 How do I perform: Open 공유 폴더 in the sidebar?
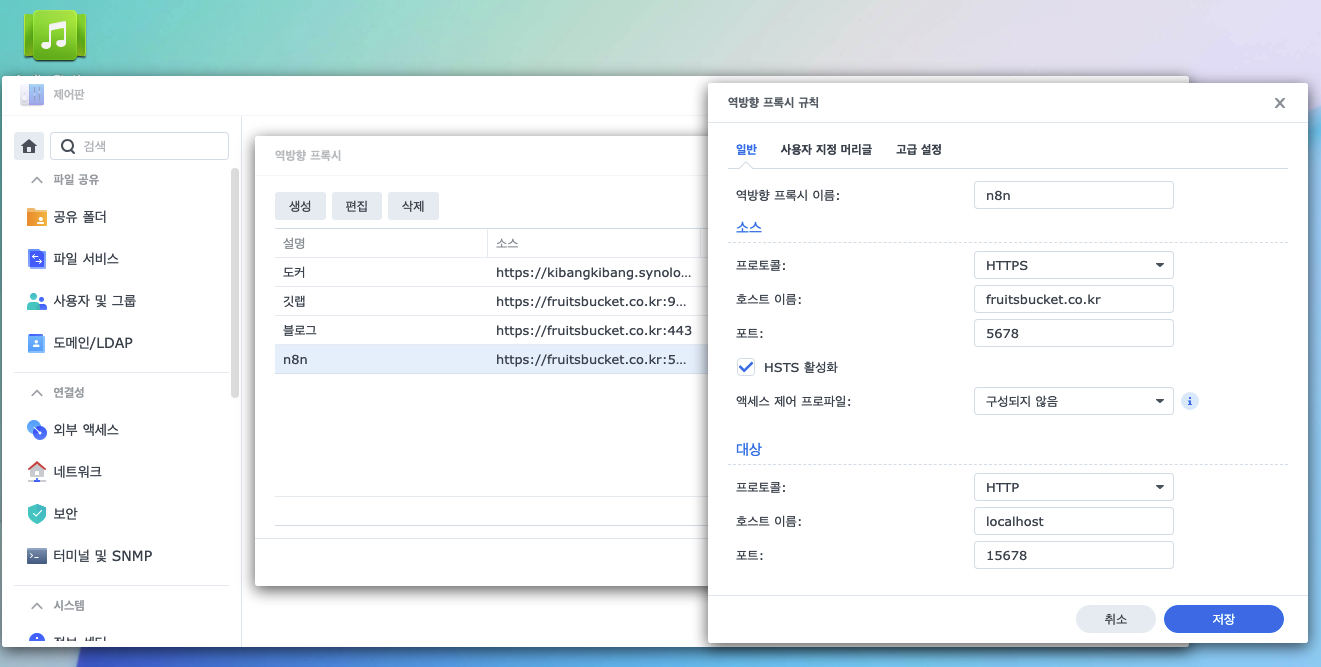(79, 217)
